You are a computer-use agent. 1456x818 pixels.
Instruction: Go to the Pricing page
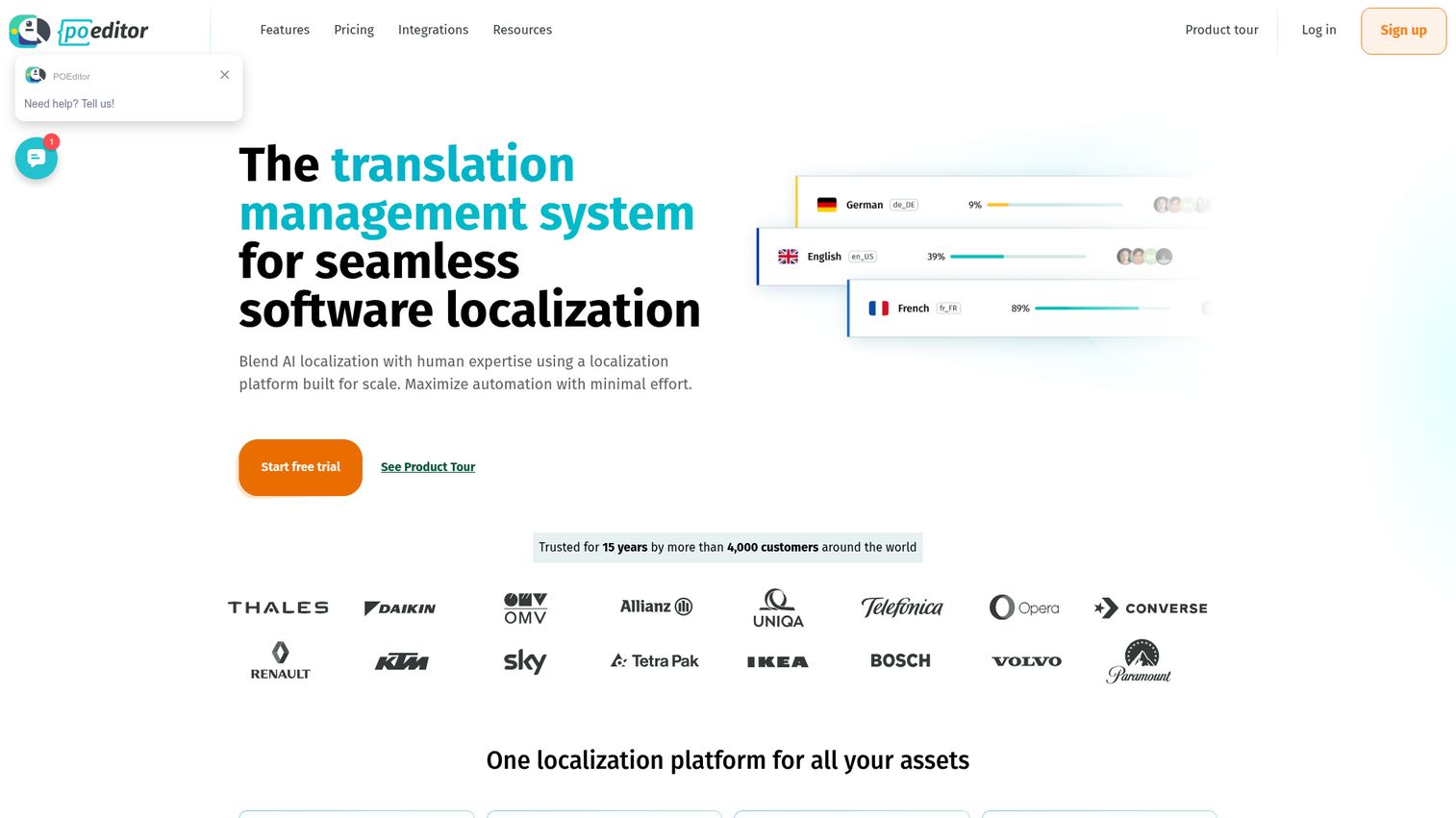point(354,30)
